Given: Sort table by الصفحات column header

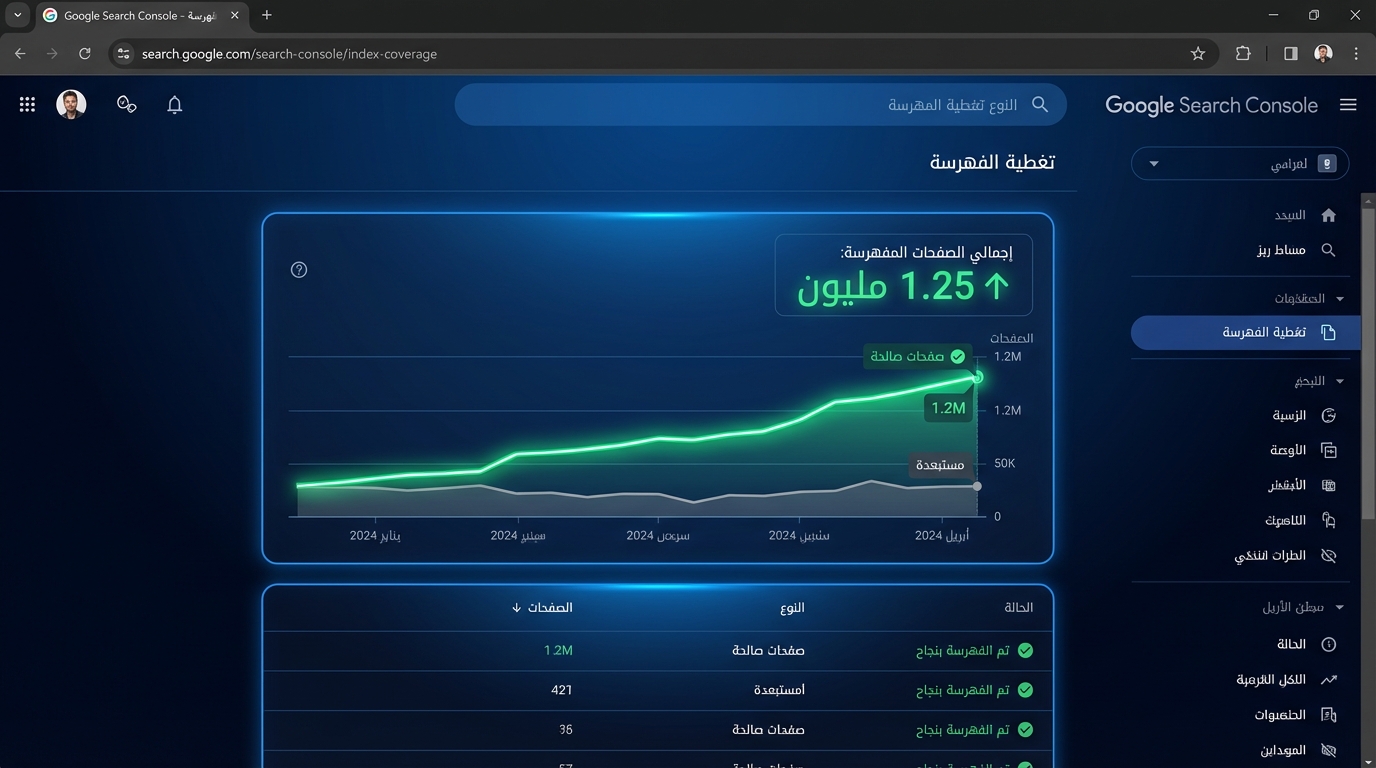Looking at the screenshot, I should pos(543,607).
